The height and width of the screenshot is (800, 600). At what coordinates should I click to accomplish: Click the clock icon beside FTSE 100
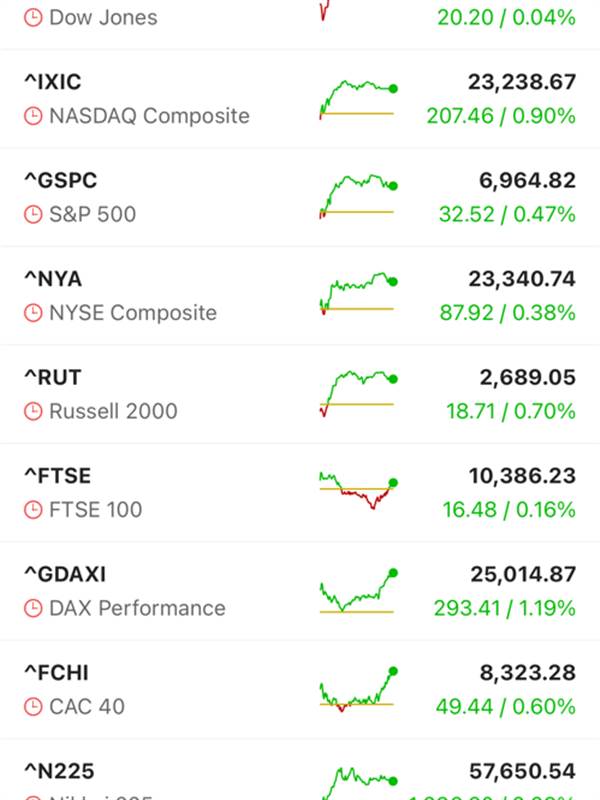click(x=34, y=510)
